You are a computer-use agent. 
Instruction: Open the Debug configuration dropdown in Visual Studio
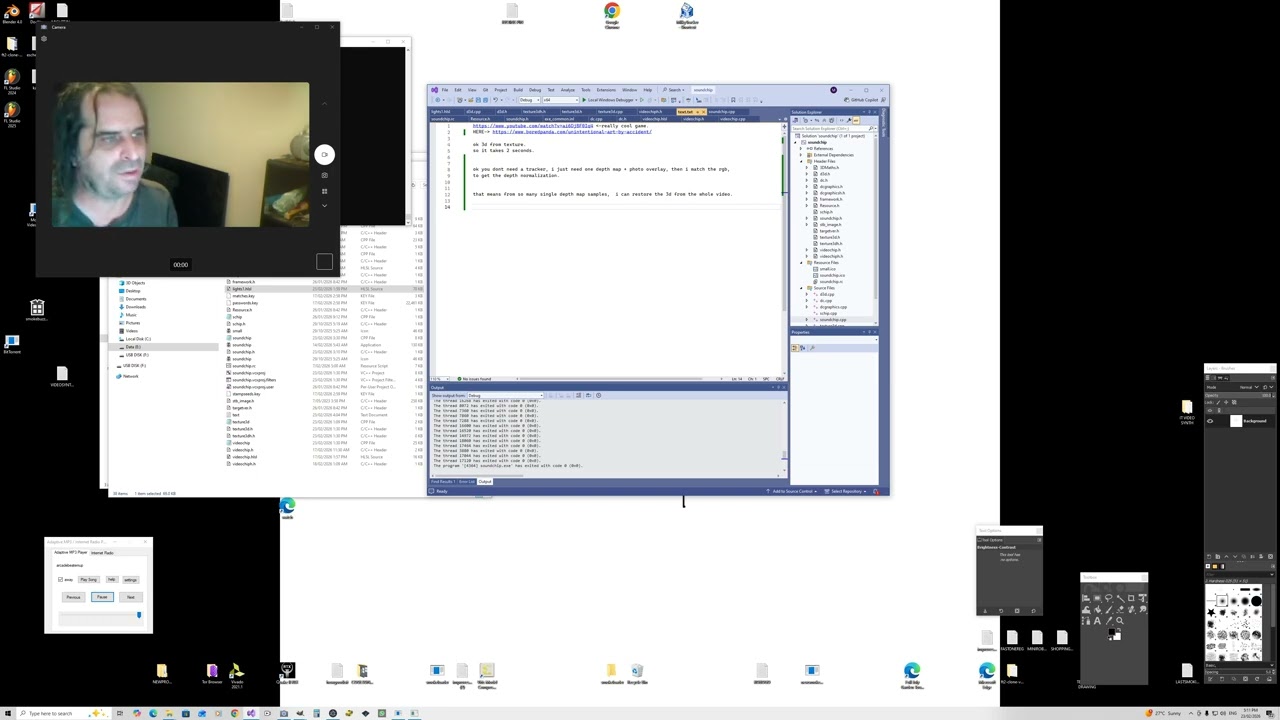(x=529, y=100)
